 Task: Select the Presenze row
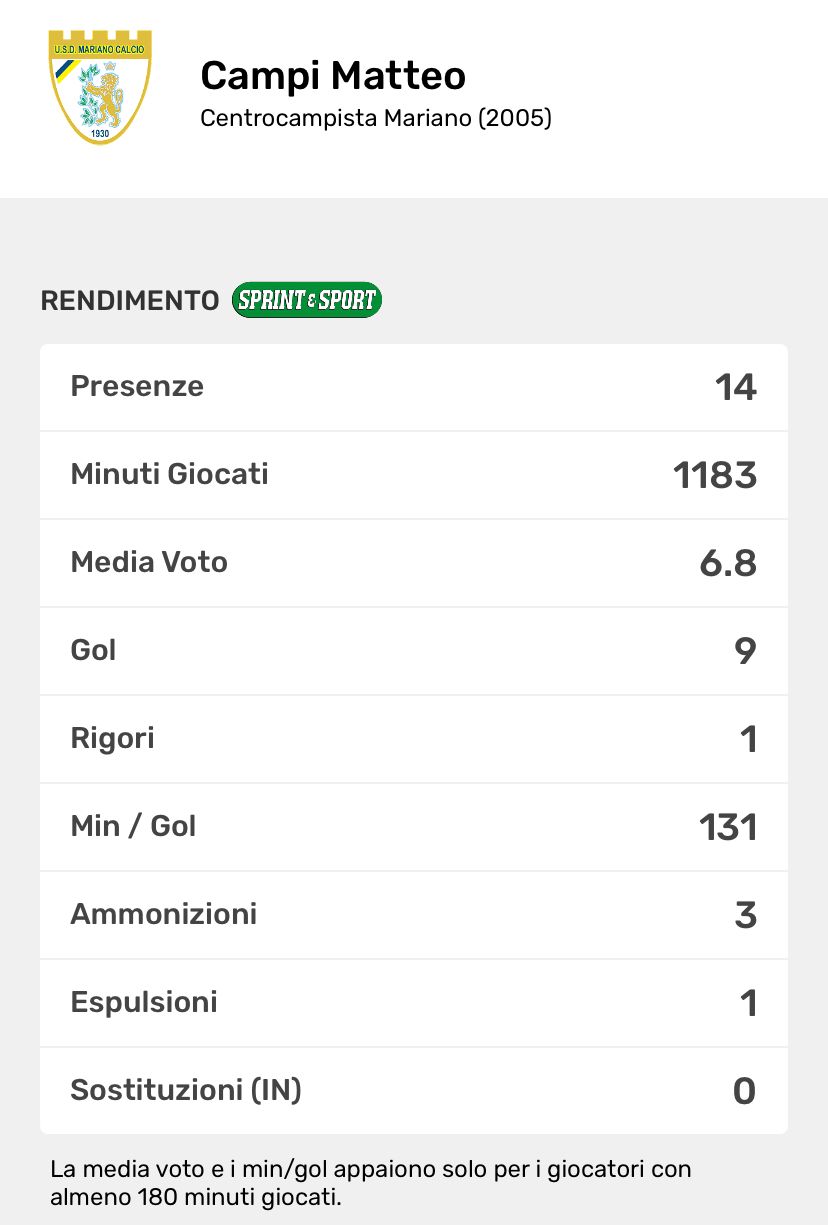coord(414,387)
